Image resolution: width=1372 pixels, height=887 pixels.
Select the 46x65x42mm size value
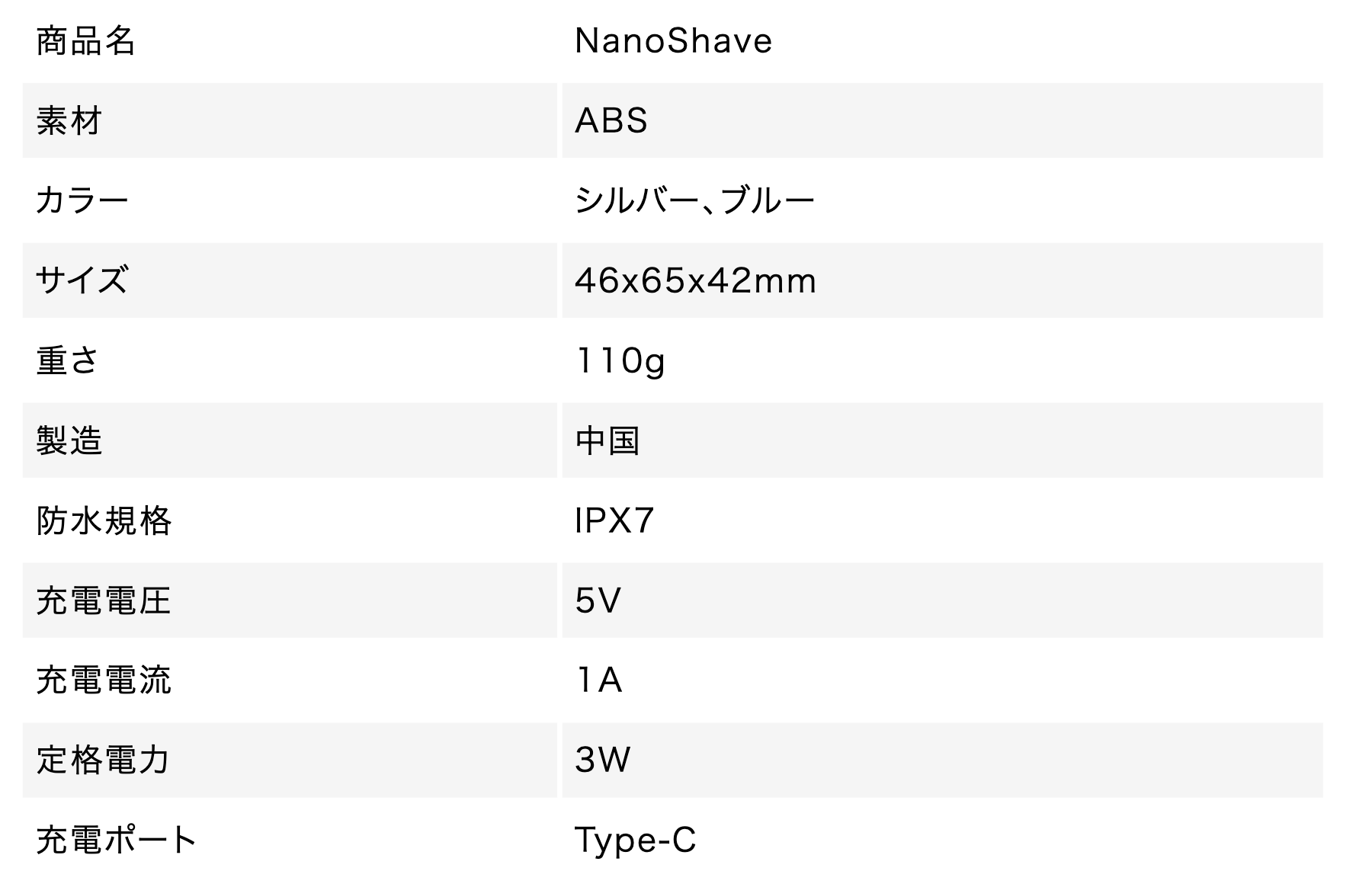(695, 280)
